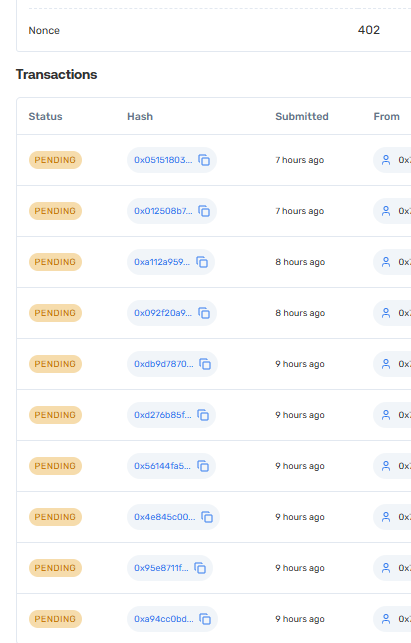Copy hash 0xd276b85f... to clipboard
Screen dimensions: 411x643
coord(203,415)
